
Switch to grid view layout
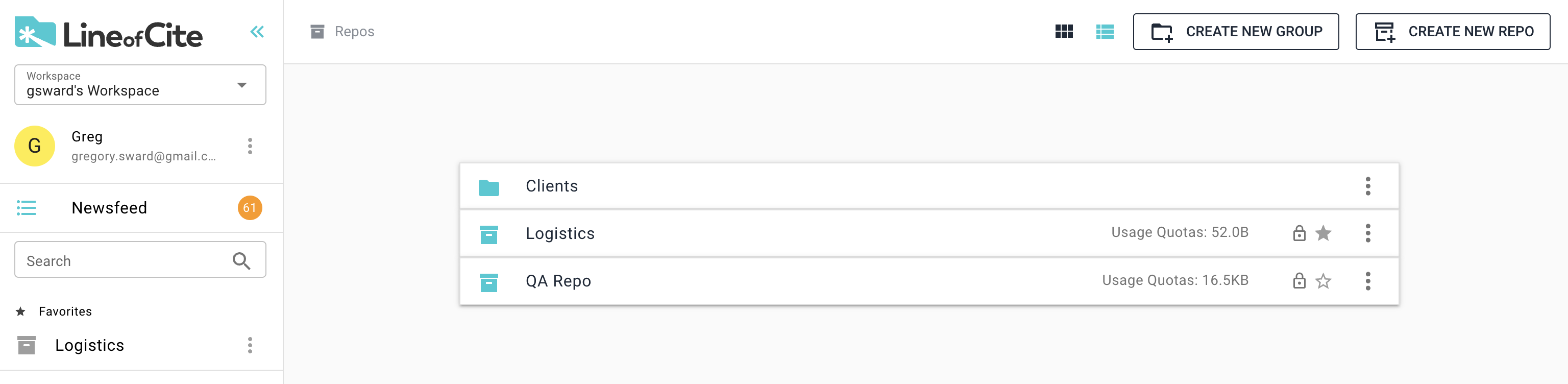1063,32
